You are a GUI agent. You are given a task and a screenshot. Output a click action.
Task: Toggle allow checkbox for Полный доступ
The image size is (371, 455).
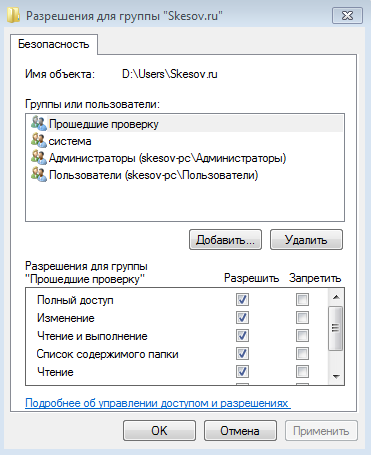pyautogui.click(x=242, y=299)
